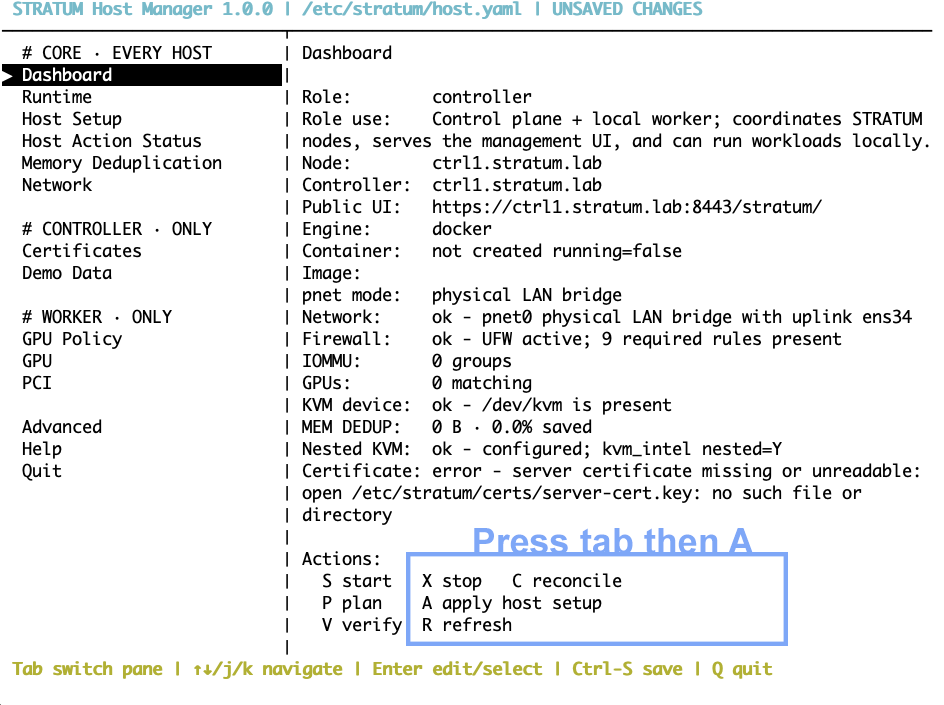
Task: Go to the Network section
Action: [x=57, y=185]
